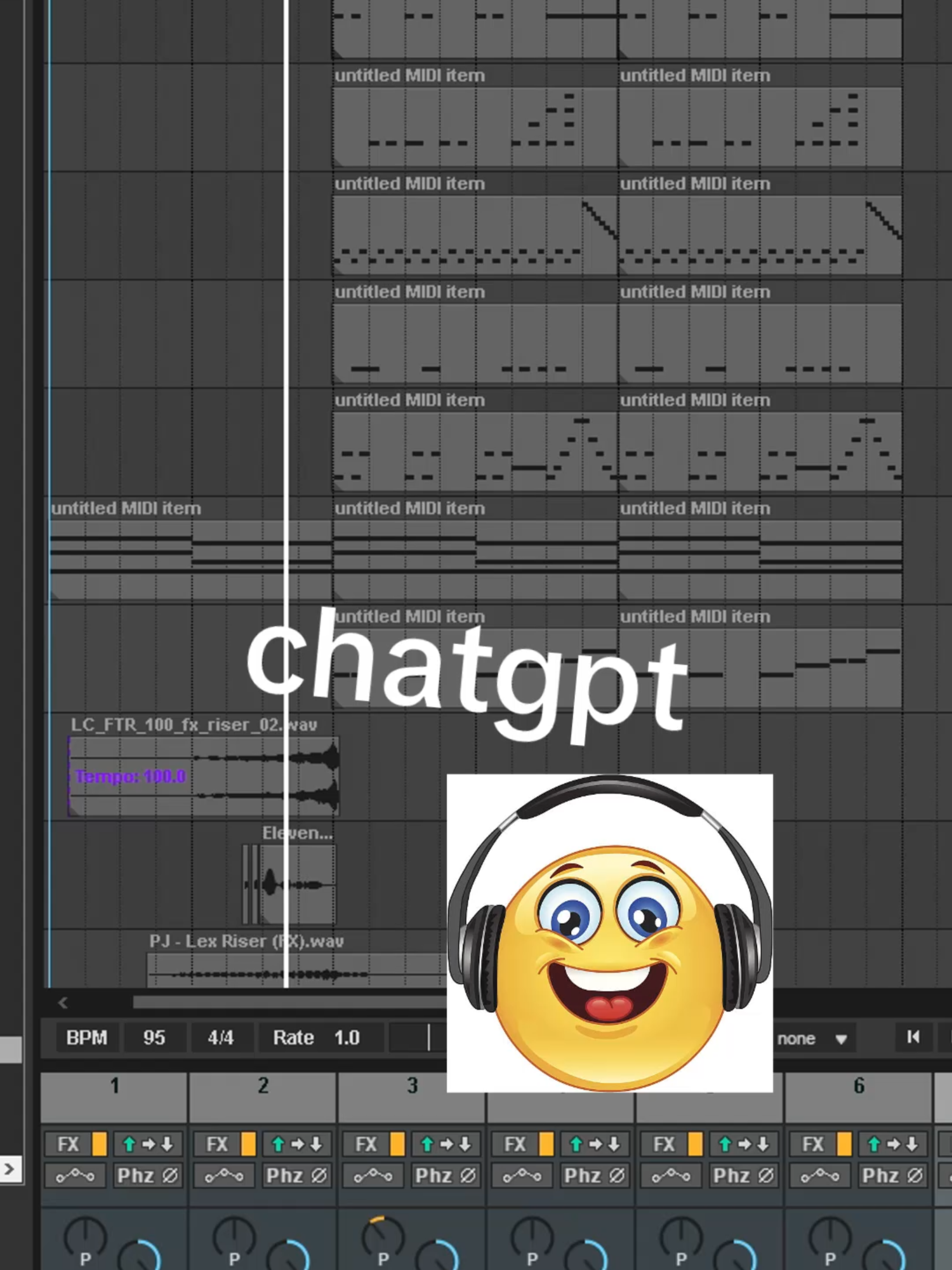Toggle phase invert Phz on channel 2

click(x=297, y=1176)
